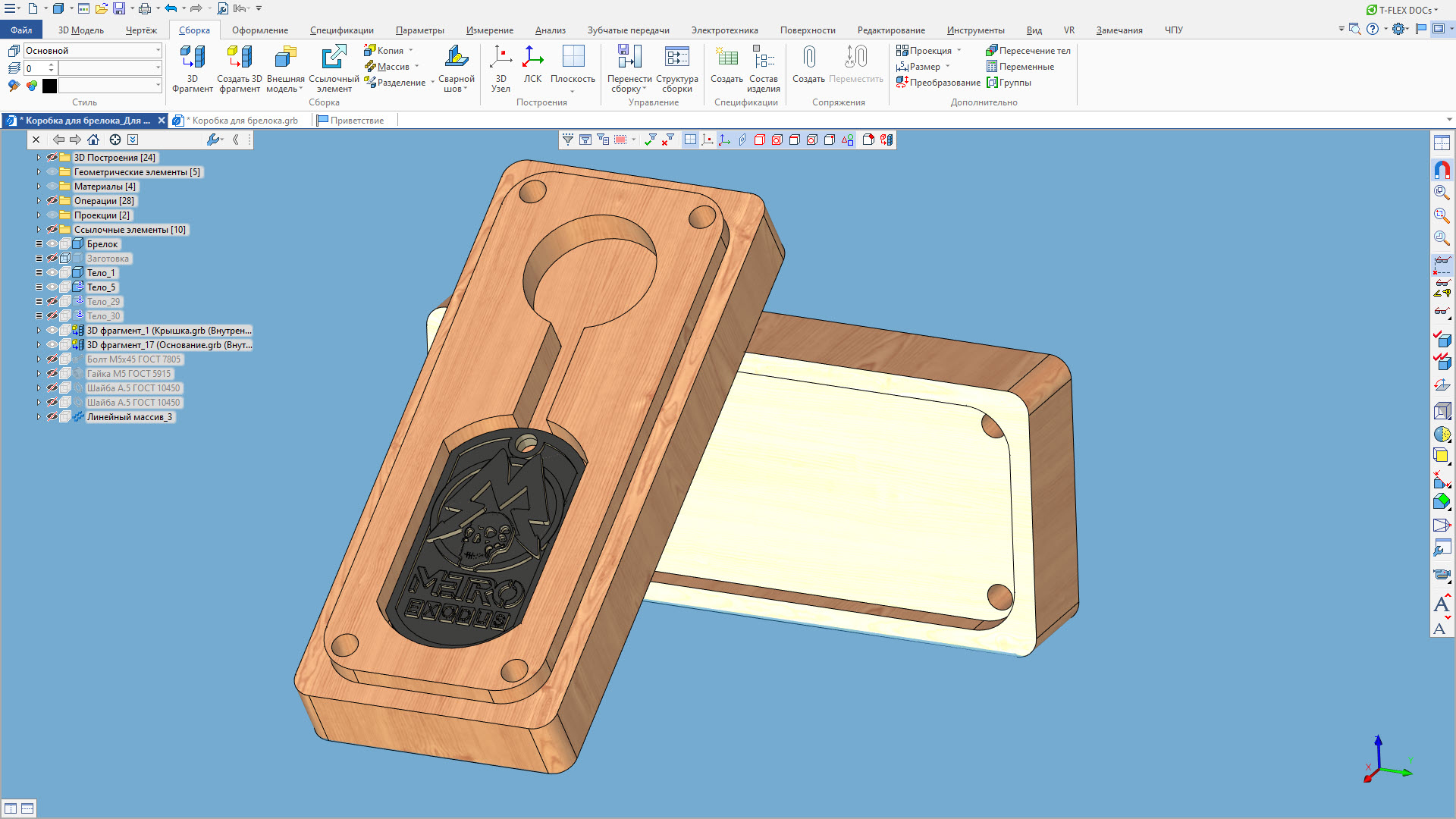This screenshot has width=1456, height=819.
Task: Toggle visibility of Тело_1
Action: point(52,273)
